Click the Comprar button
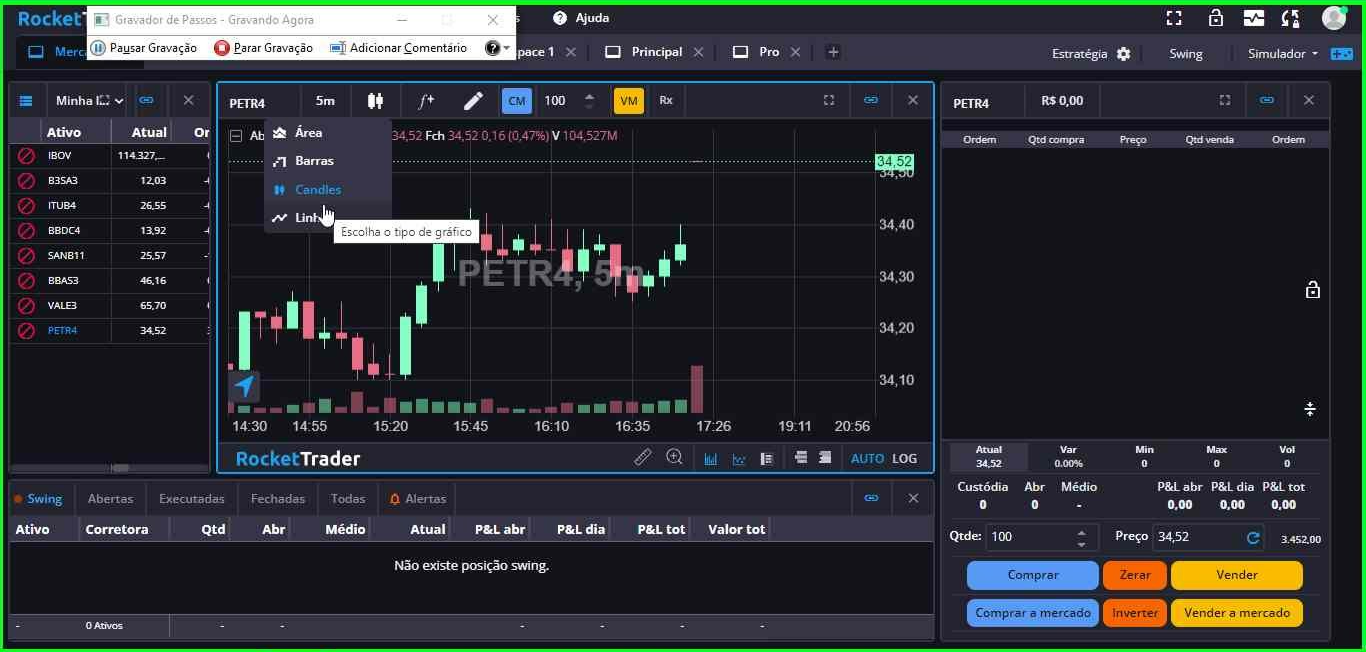The width and height of the screenshot is (1366, 652). (x=1033, y=575)
